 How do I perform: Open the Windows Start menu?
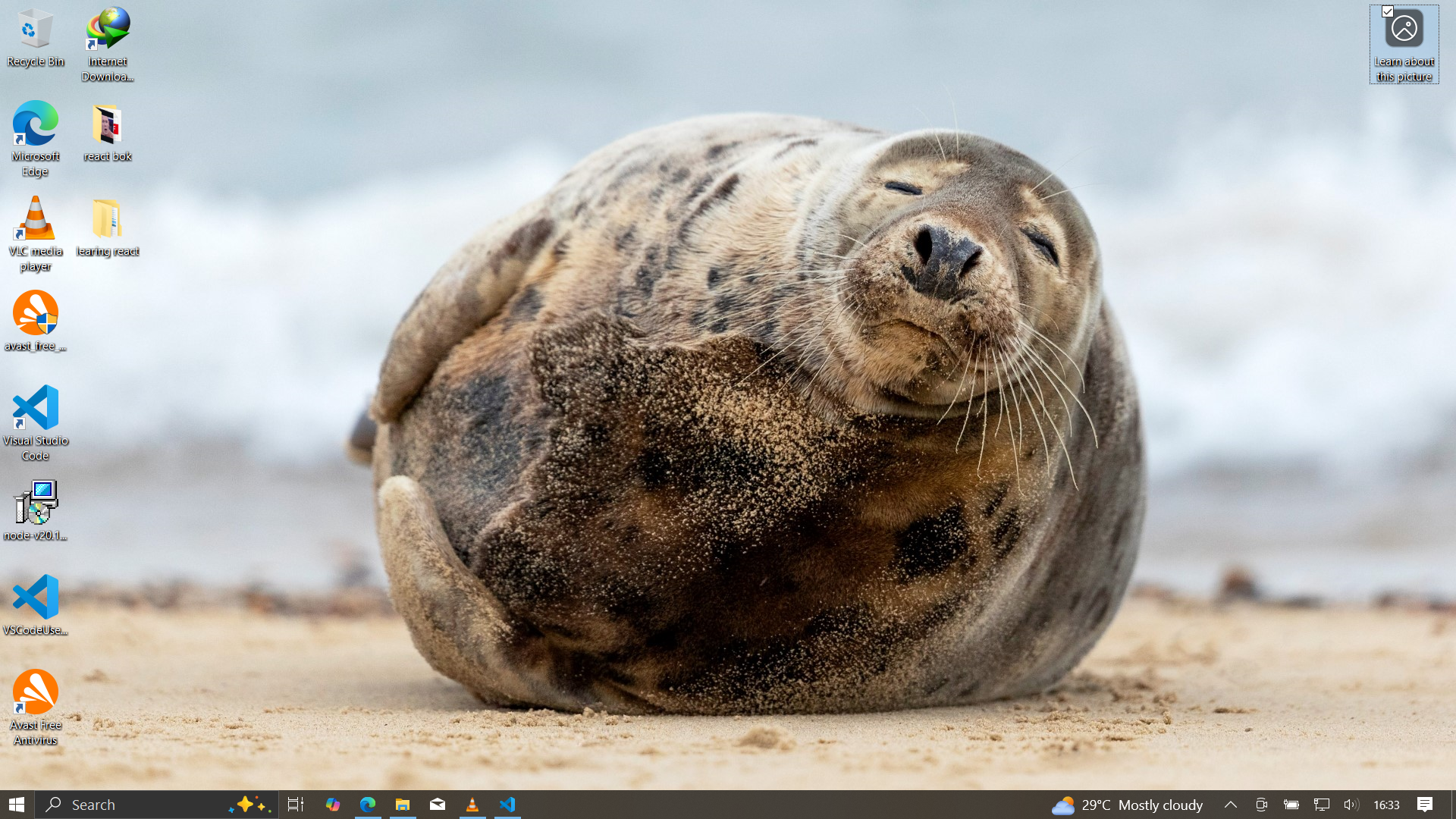[x=17, y=805]
